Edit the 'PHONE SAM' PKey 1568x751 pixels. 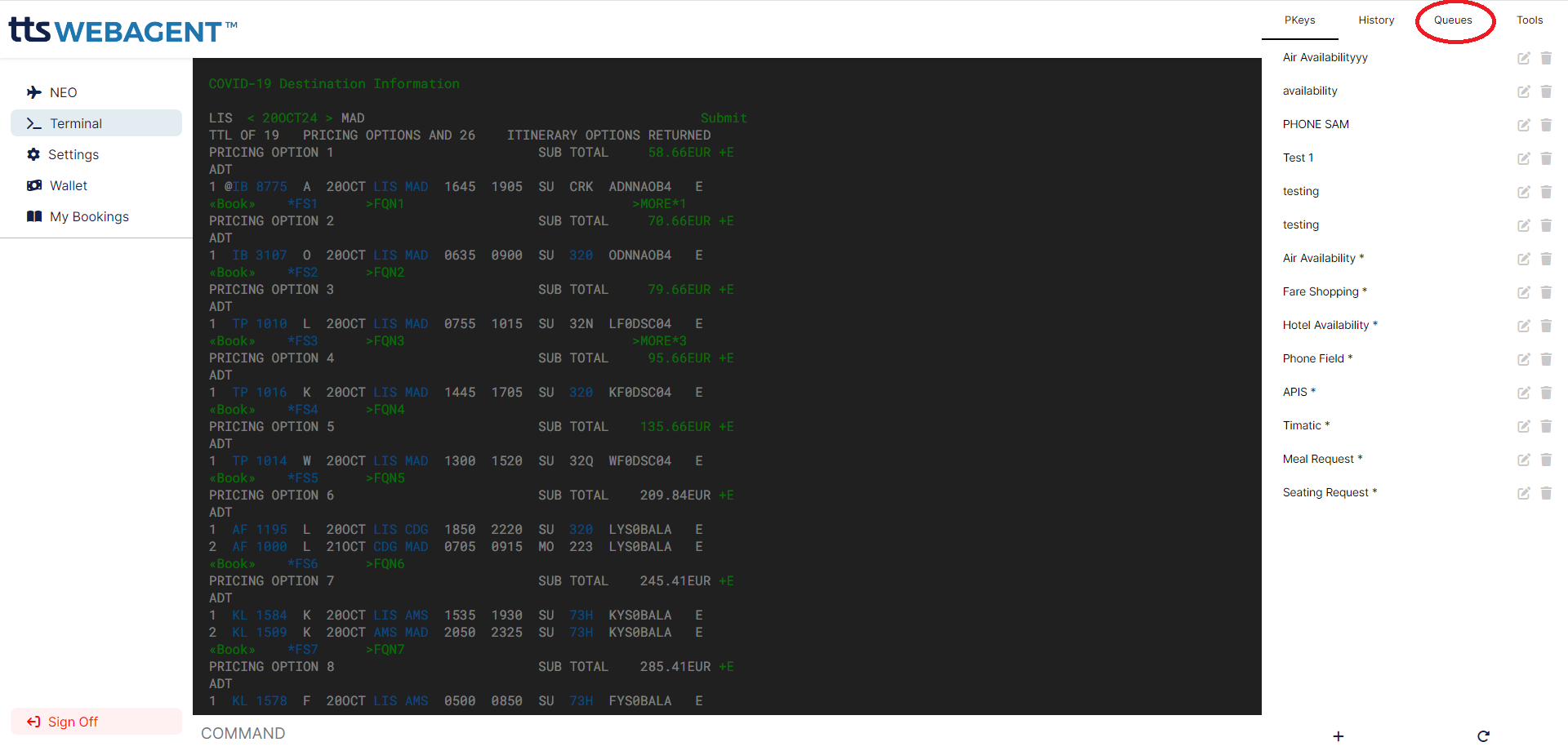pyautogui.click(x=1523, y=125)
